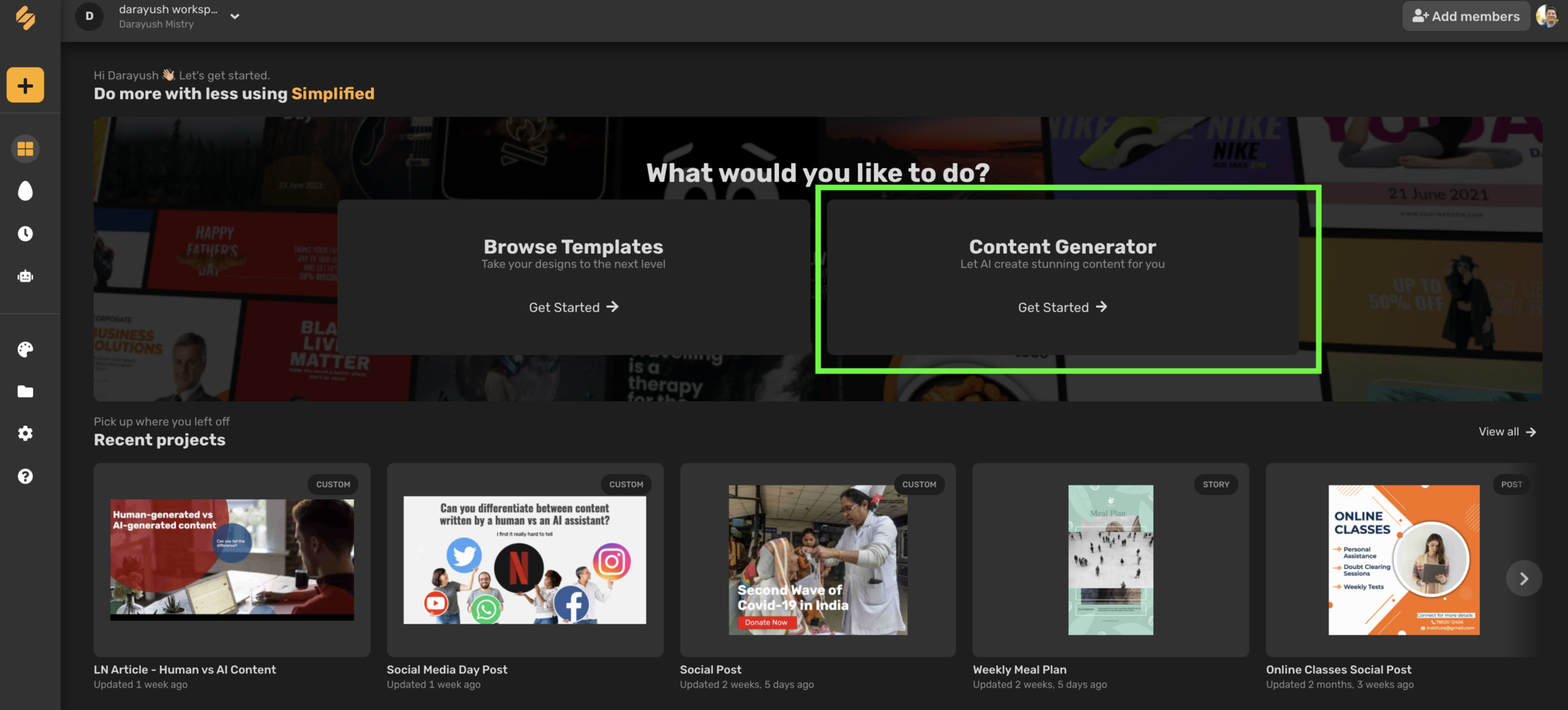
Task: Click the Simplified logo icon
Action: click(25, 18)
